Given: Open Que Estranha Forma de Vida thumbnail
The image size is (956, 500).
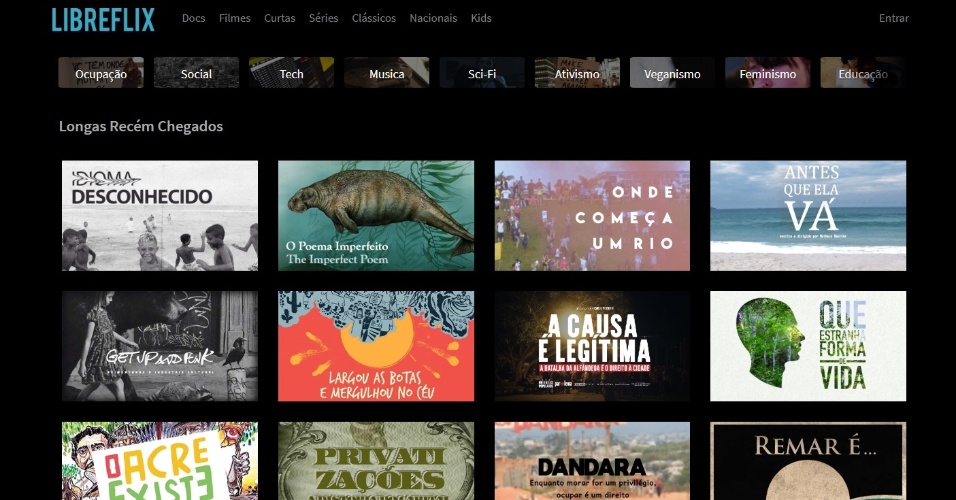Looking at the screenshot, I should point(808,346).
